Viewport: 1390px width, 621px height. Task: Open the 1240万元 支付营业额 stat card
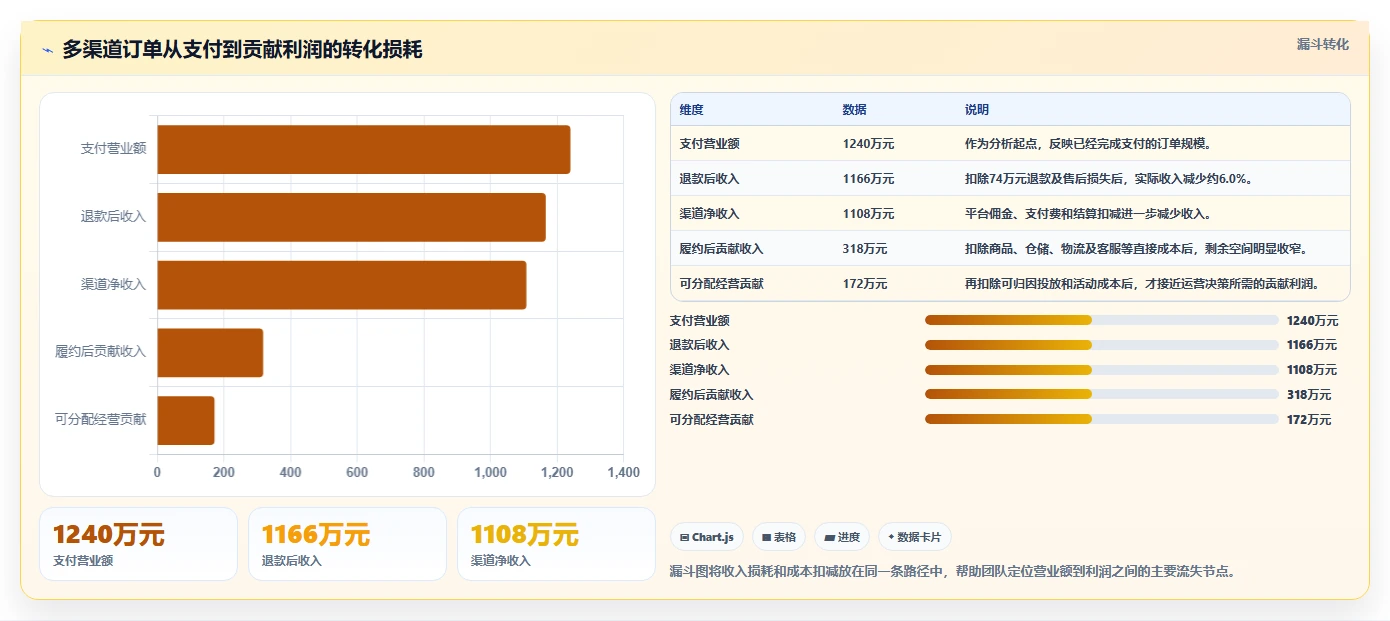pos(139,544)
